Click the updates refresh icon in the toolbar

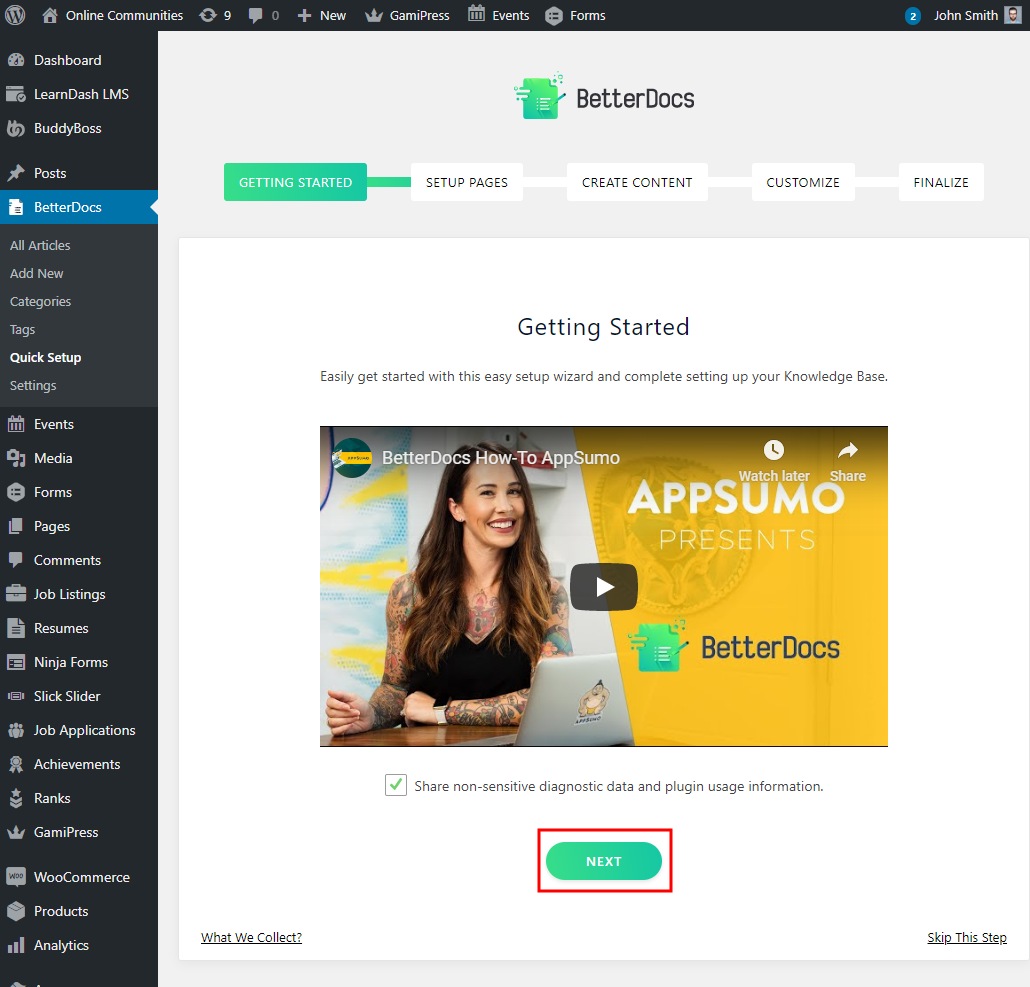point(215,15)
